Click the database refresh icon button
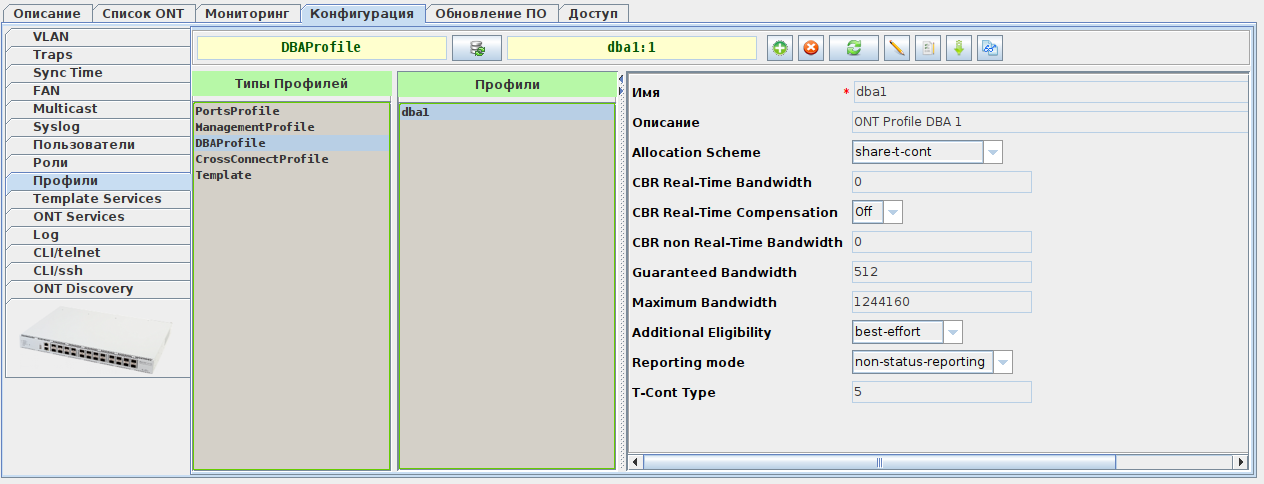 pyautogui.click(x=476, y=48)
